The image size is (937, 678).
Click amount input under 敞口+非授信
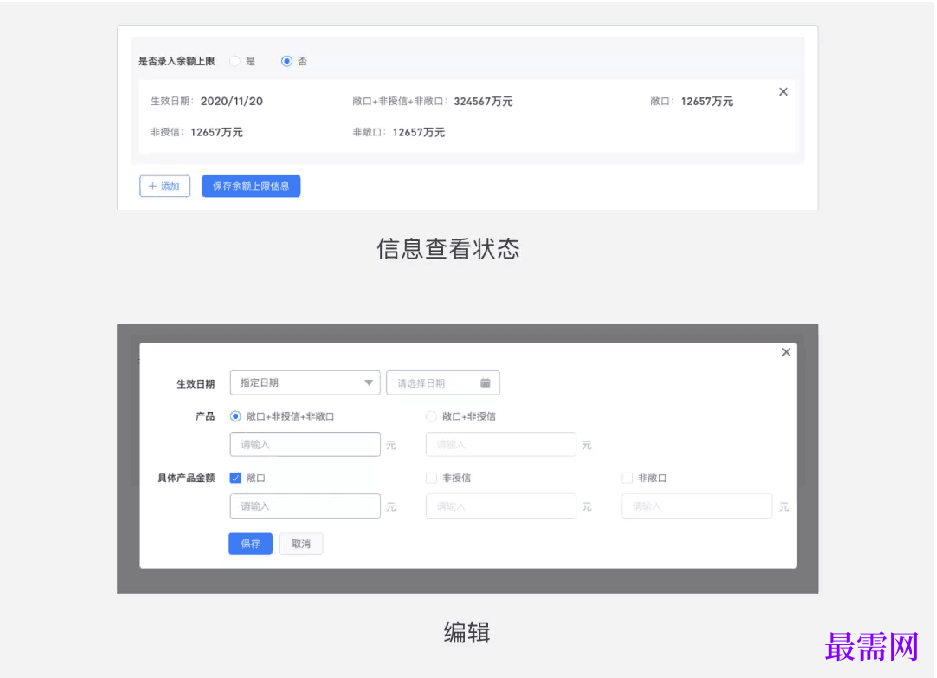[x=501, y=444]
